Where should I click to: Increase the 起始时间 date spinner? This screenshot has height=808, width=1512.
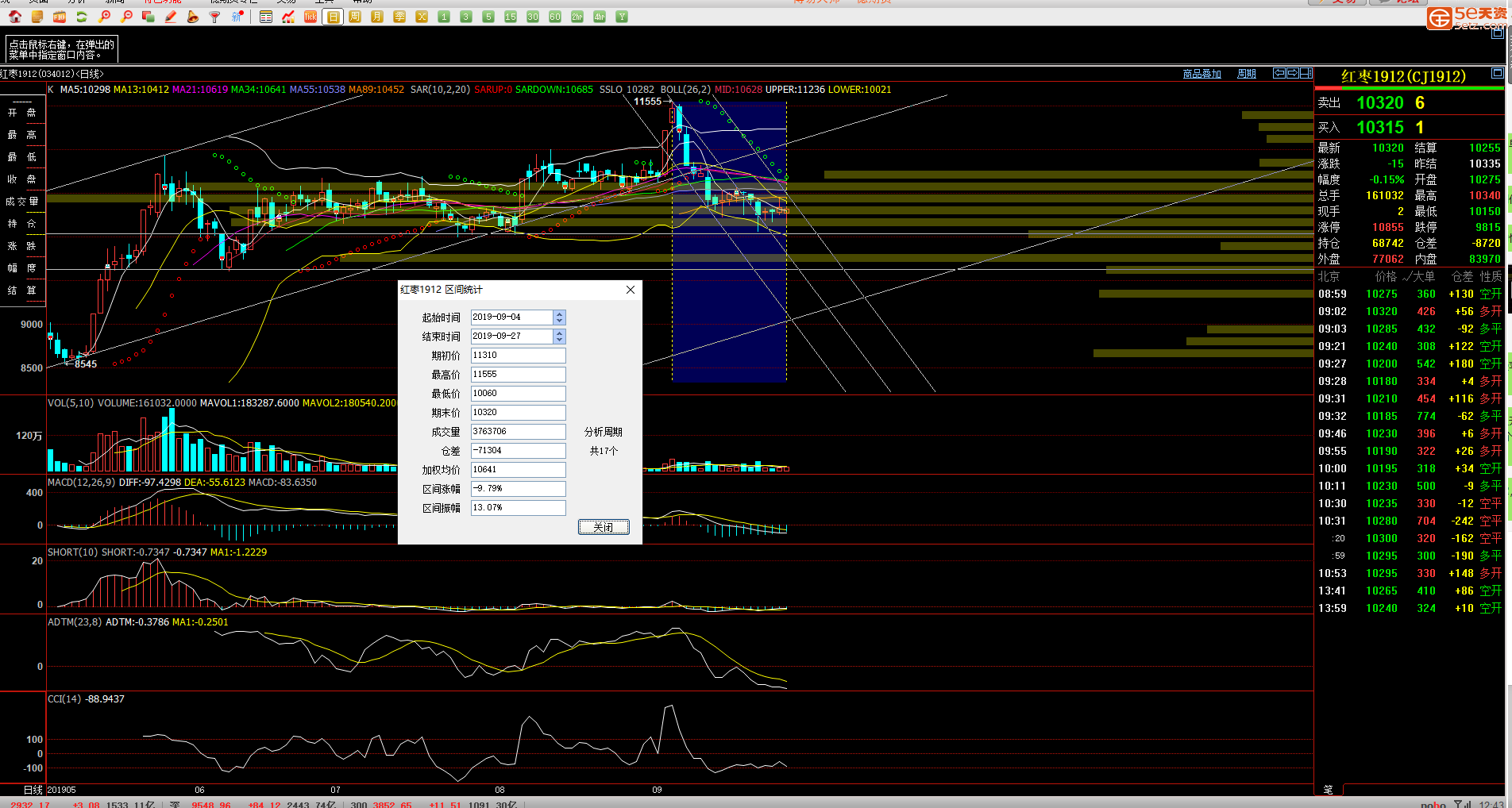click(x=560, y=314)
